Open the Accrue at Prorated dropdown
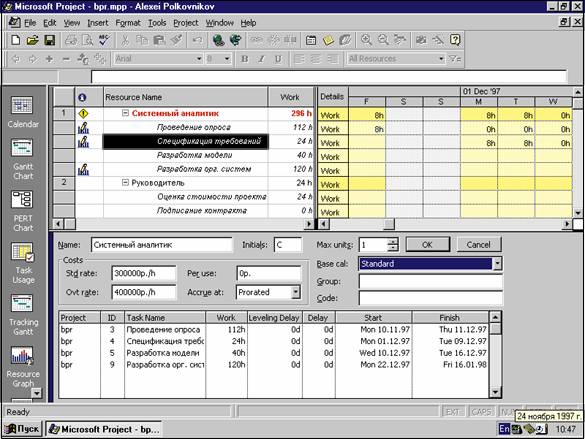Image resolution: width=585 pixels, height=439 pixels. (295, 292)
